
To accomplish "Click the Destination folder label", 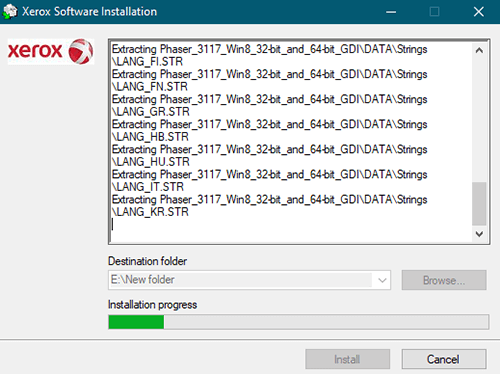I will [x=147, y=261].
